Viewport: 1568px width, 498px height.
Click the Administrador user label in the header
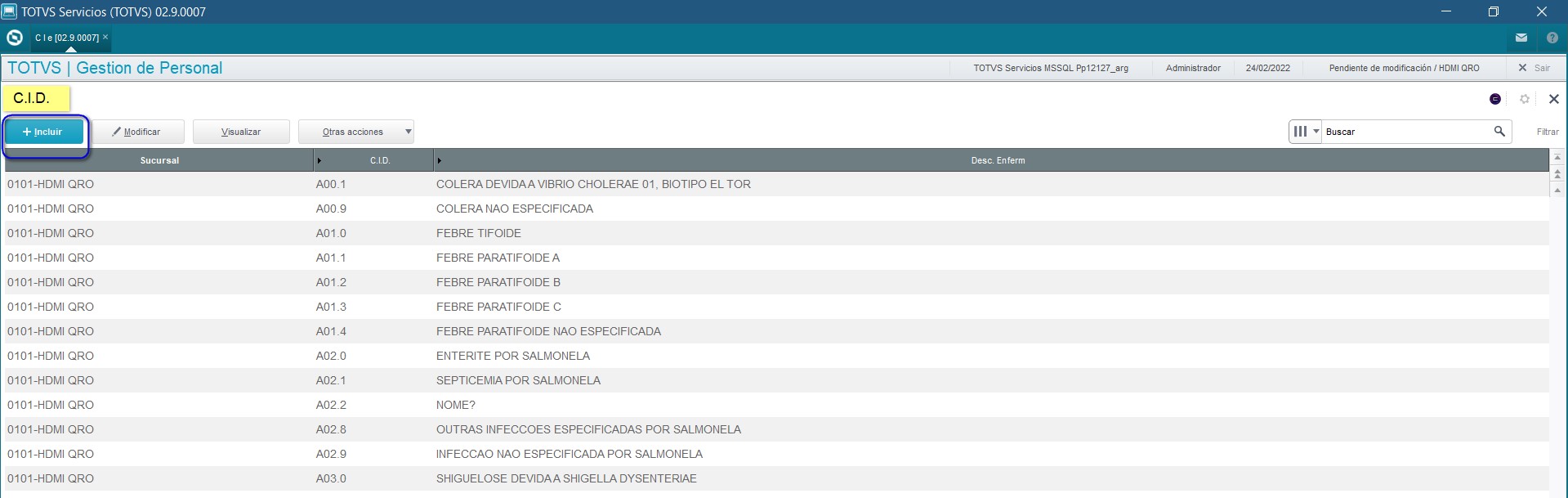[x=1193, y=68]
